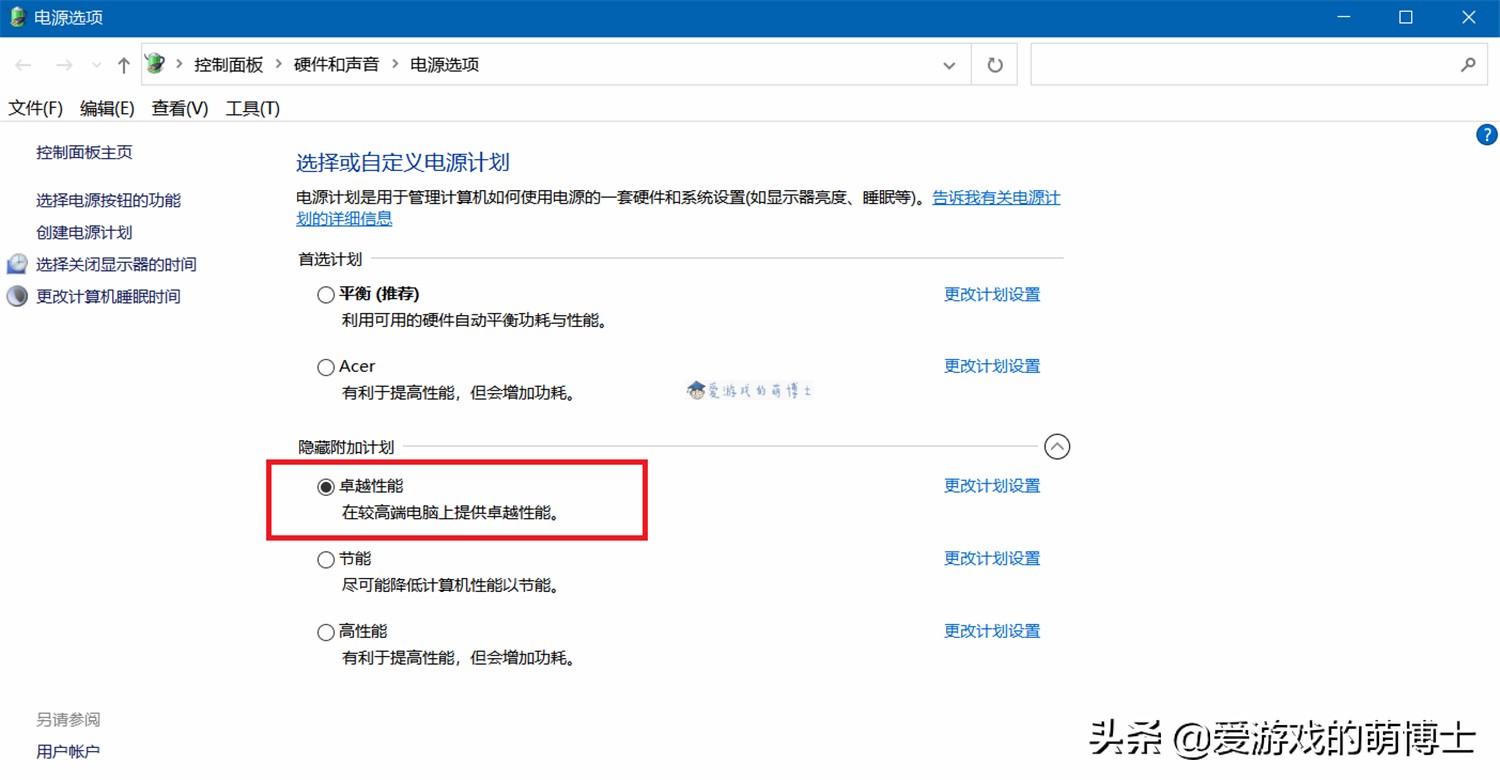Open the address bar history dropdown

(948, 64)
